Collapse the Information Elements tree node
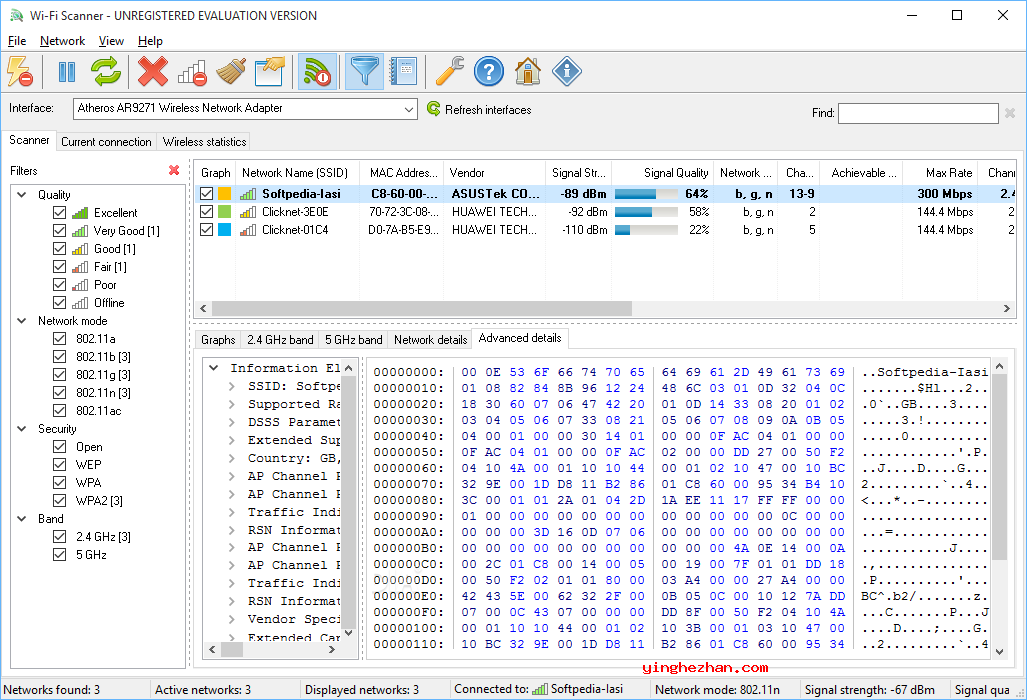This screenshot has width=1027, height=700. click(214, 368)
